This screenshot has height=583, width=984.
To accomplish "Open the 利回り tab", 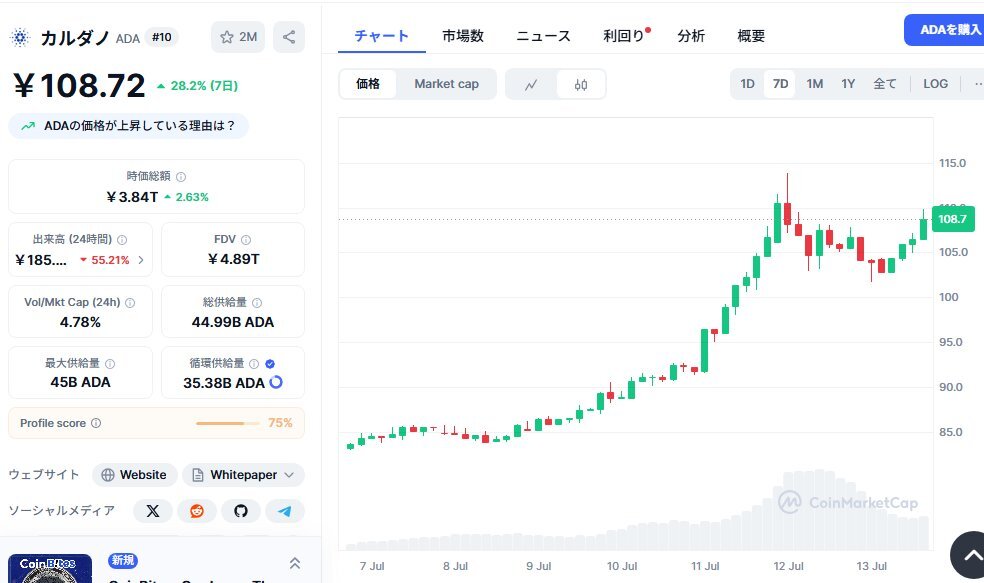I will [626, 36].
